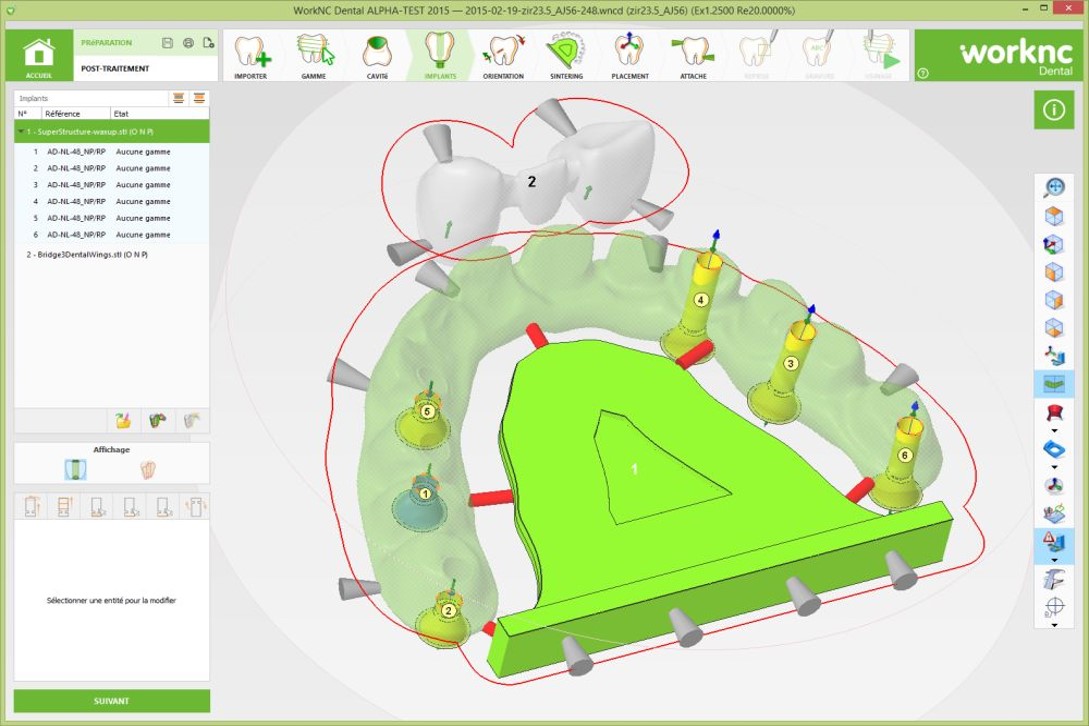Screen dimensions: 1089x726
Task: Toggle the highlighted warning triangle view button
Action: coord(1053,541)
